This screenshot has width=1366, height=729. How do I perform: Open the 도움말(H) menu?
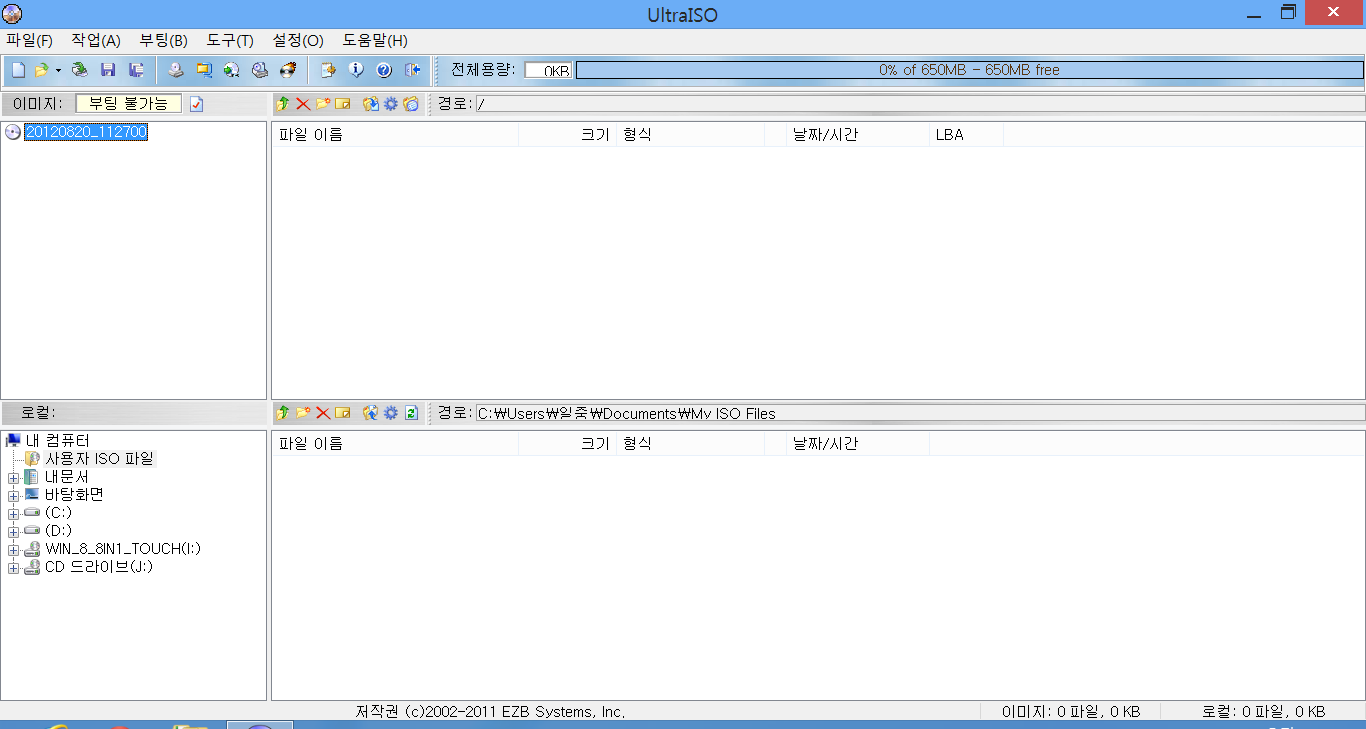click(x=375, y=41)
